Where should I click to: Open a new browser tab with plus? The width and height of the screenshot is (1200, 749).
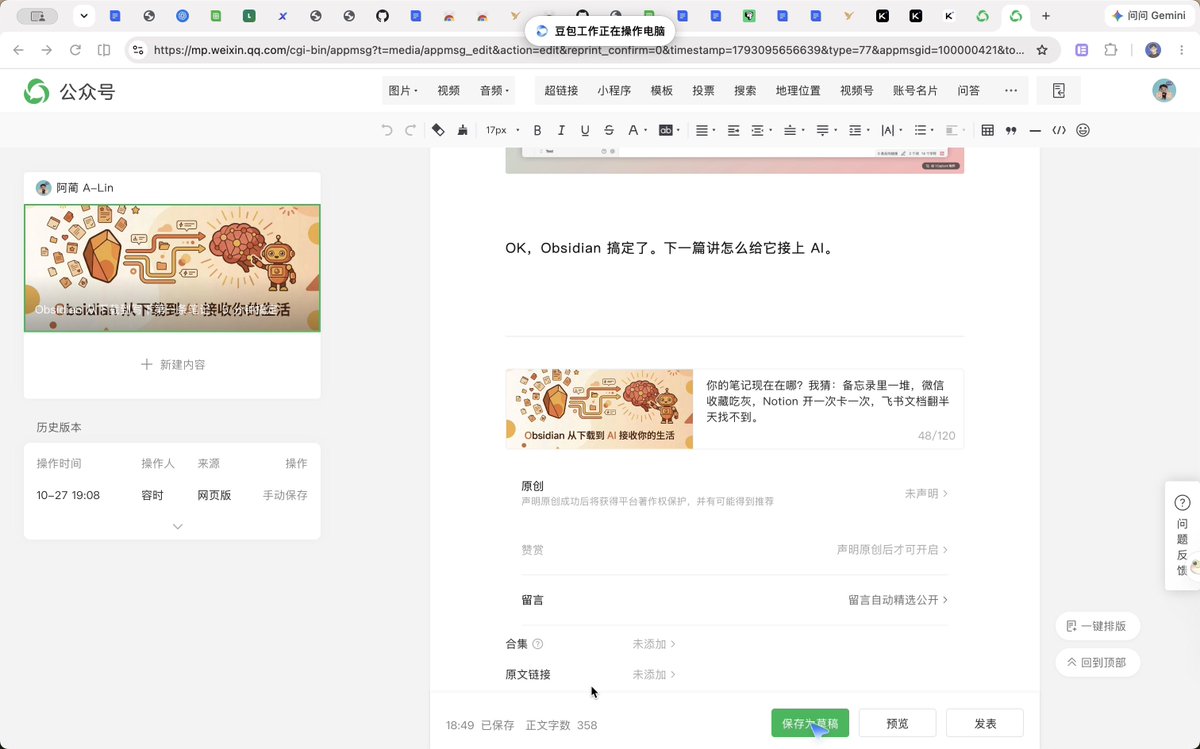[x=1046, y=16]
